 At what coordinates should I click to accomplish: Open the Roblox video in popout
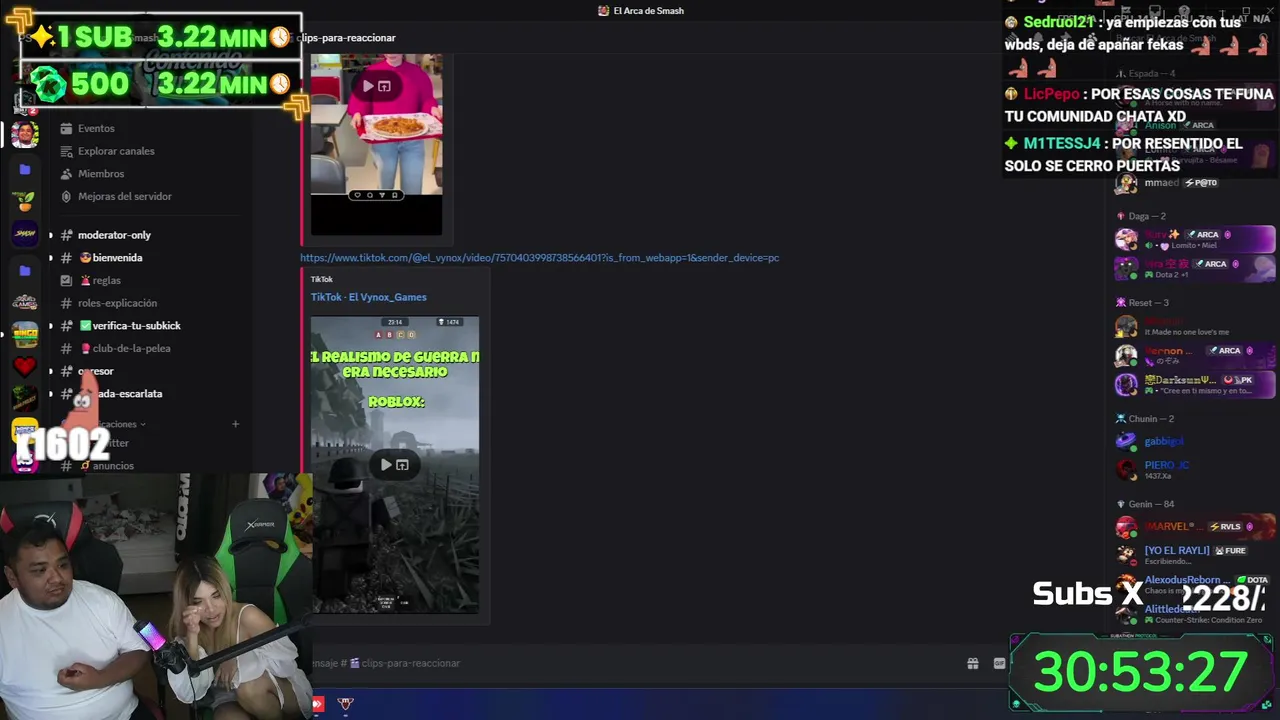pyautogui.click(x=402, y=465)
